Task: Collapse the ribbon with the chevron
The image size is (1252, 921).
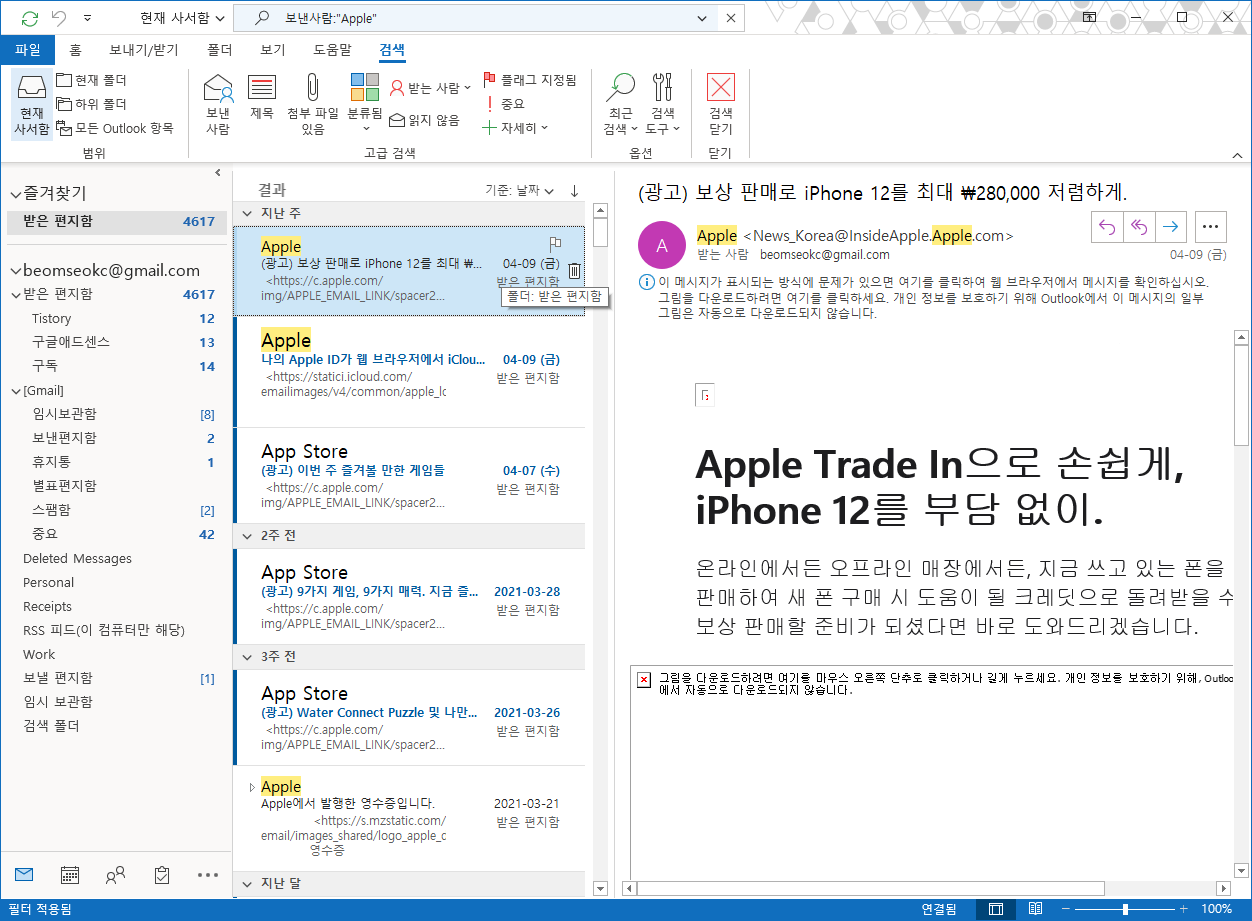Action: tap(1237, 155)
